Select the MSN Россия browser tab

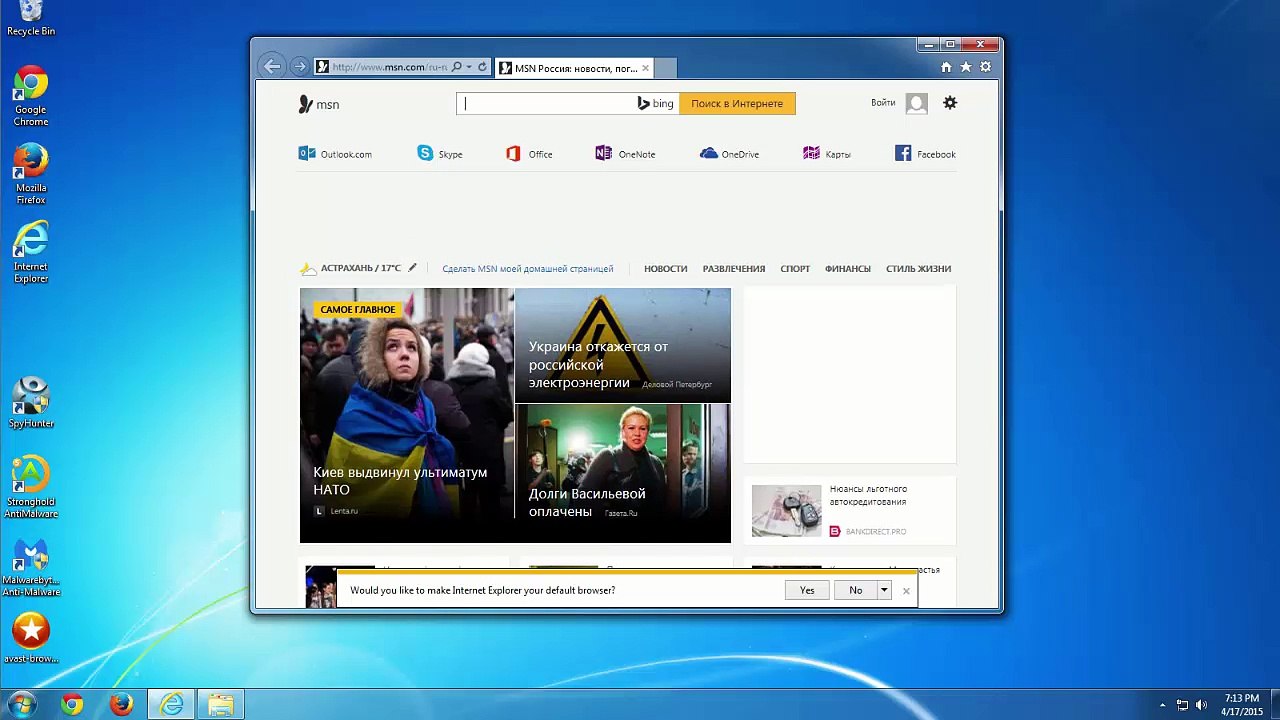(x=574, y=68)
